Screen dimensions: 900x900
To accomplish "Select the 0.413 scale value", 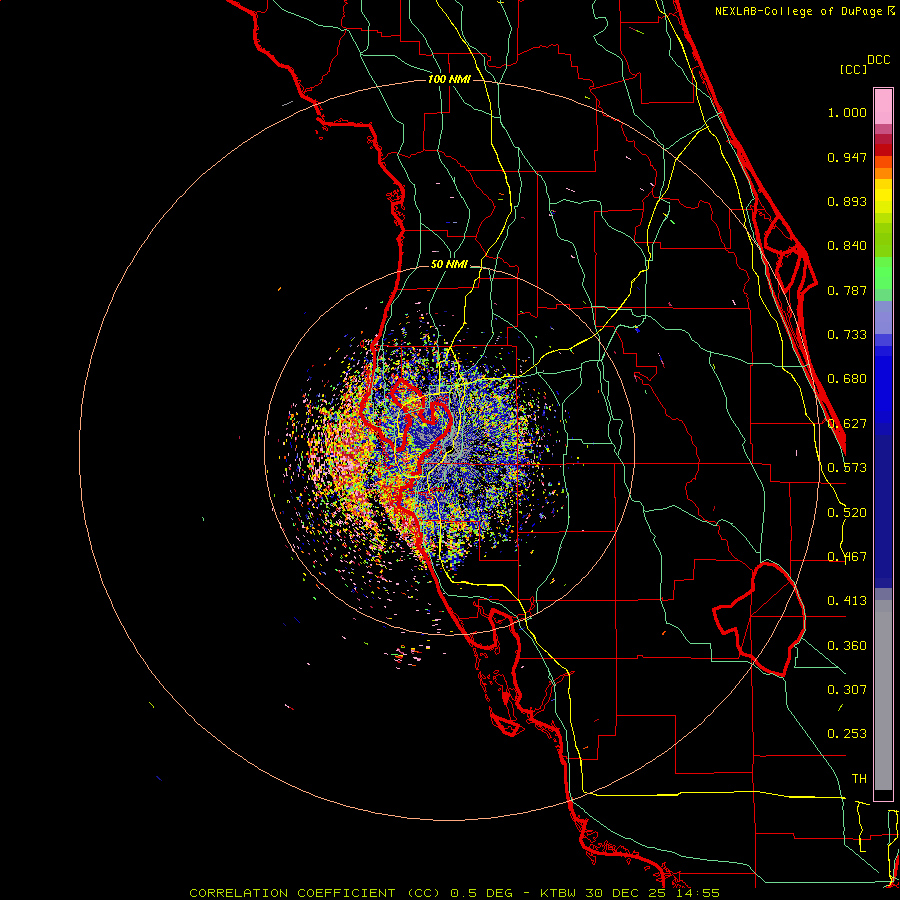I will point(847,601).
